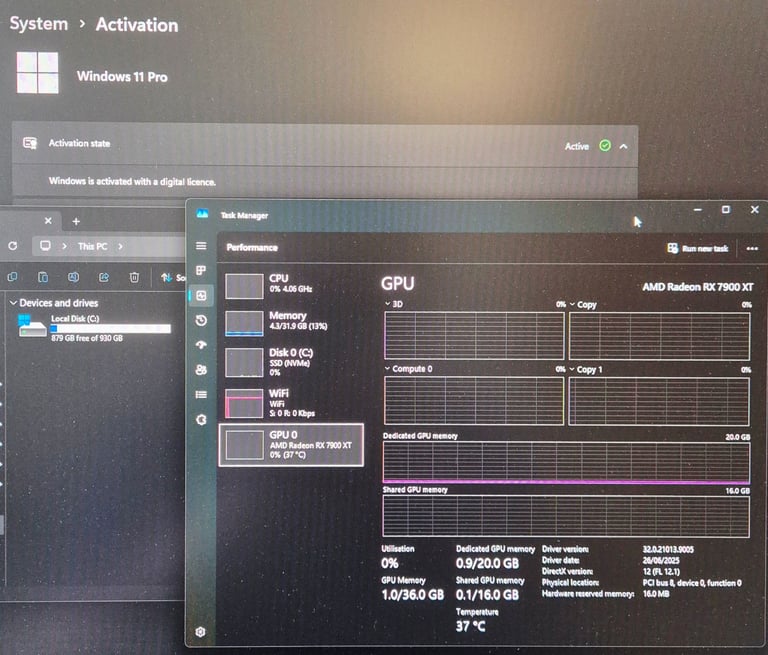Collapse the Devices and drives group
The image size is (768, 655).
(14, 303)
